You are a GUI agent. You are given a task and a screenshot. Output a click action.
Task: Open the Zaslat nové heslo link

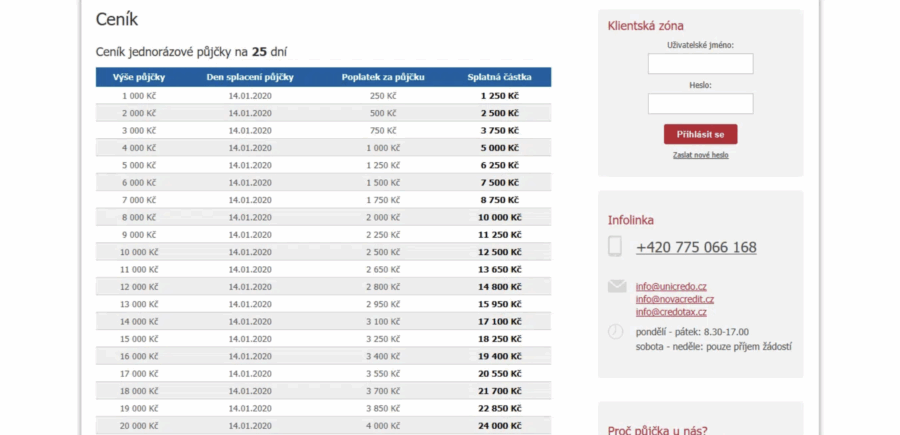(x=701, y=156)
